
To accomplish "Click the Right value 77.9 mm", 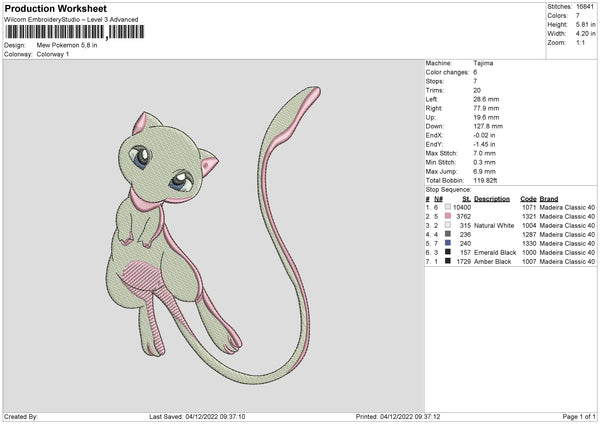I will point(486,108).
